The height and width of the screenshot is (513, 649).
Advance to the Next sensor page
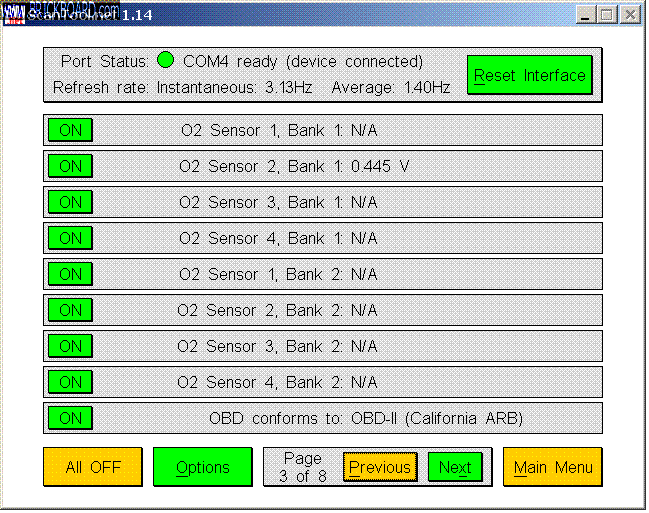[454, 467]
